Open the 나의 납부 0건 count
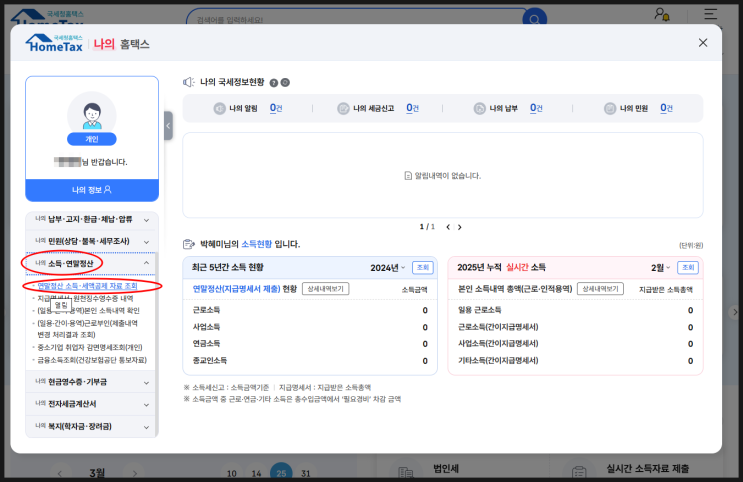 (x=536, y=109)
